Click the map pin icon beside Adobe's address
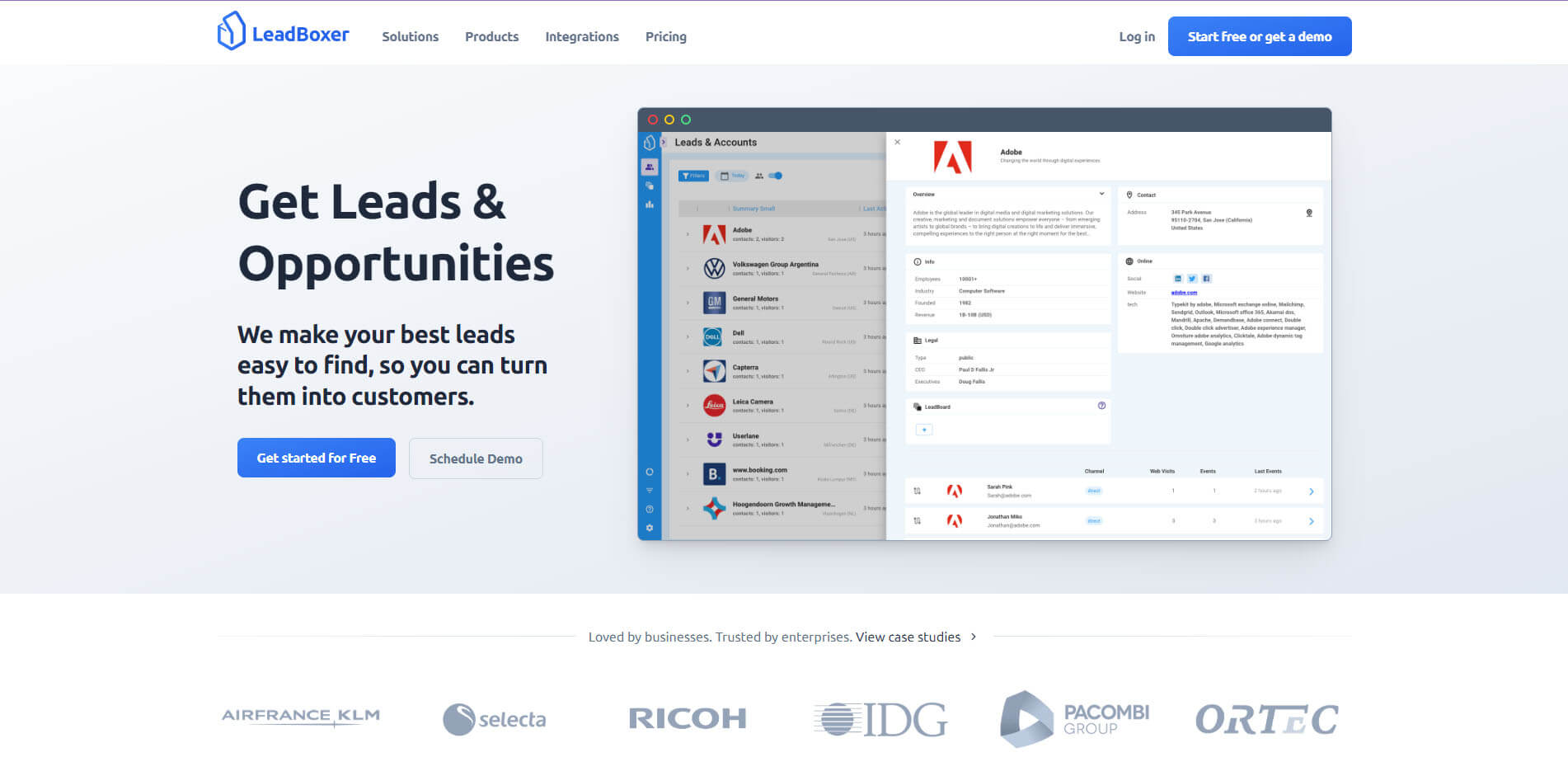The height and width of the screenshot is (757, 1568). 1309,214
